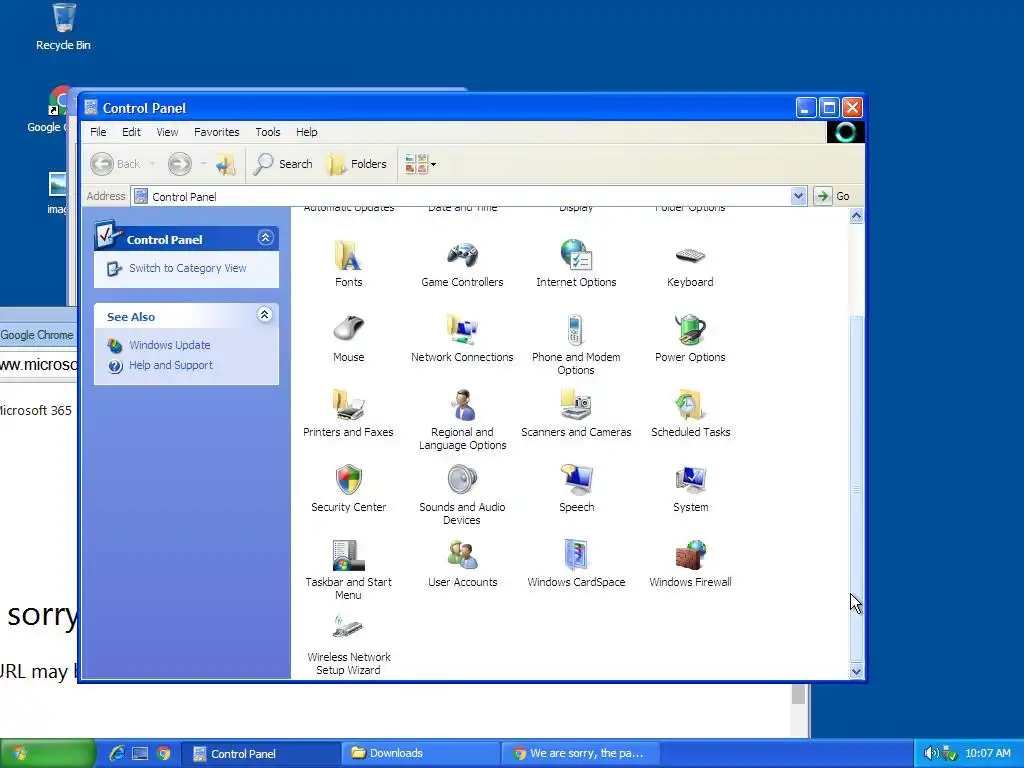This screenshot has height=768, width=1024.
Task: Open Phone and Modem Options icon
Action: point(576,345)
